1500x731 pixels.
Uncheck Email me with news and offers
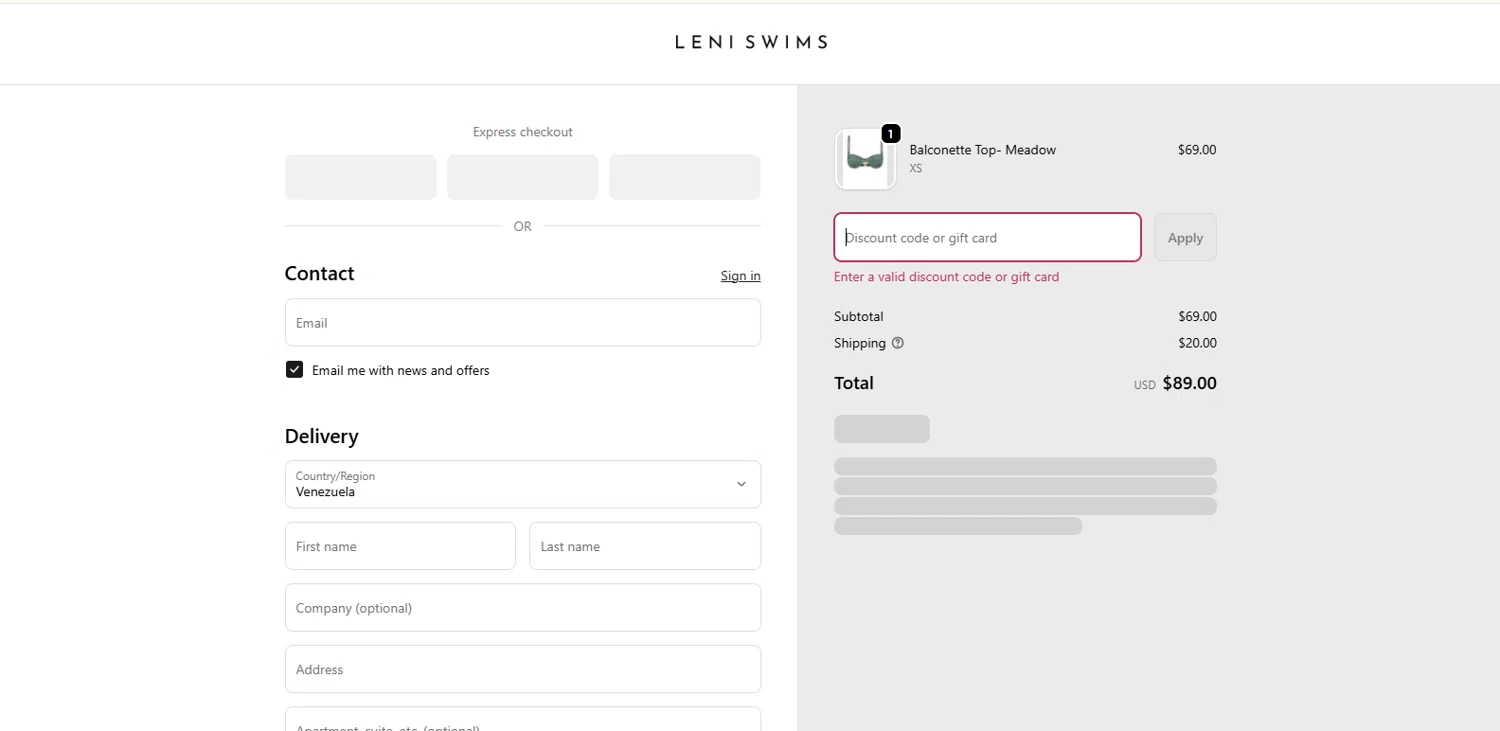click(x=294, y=370)
